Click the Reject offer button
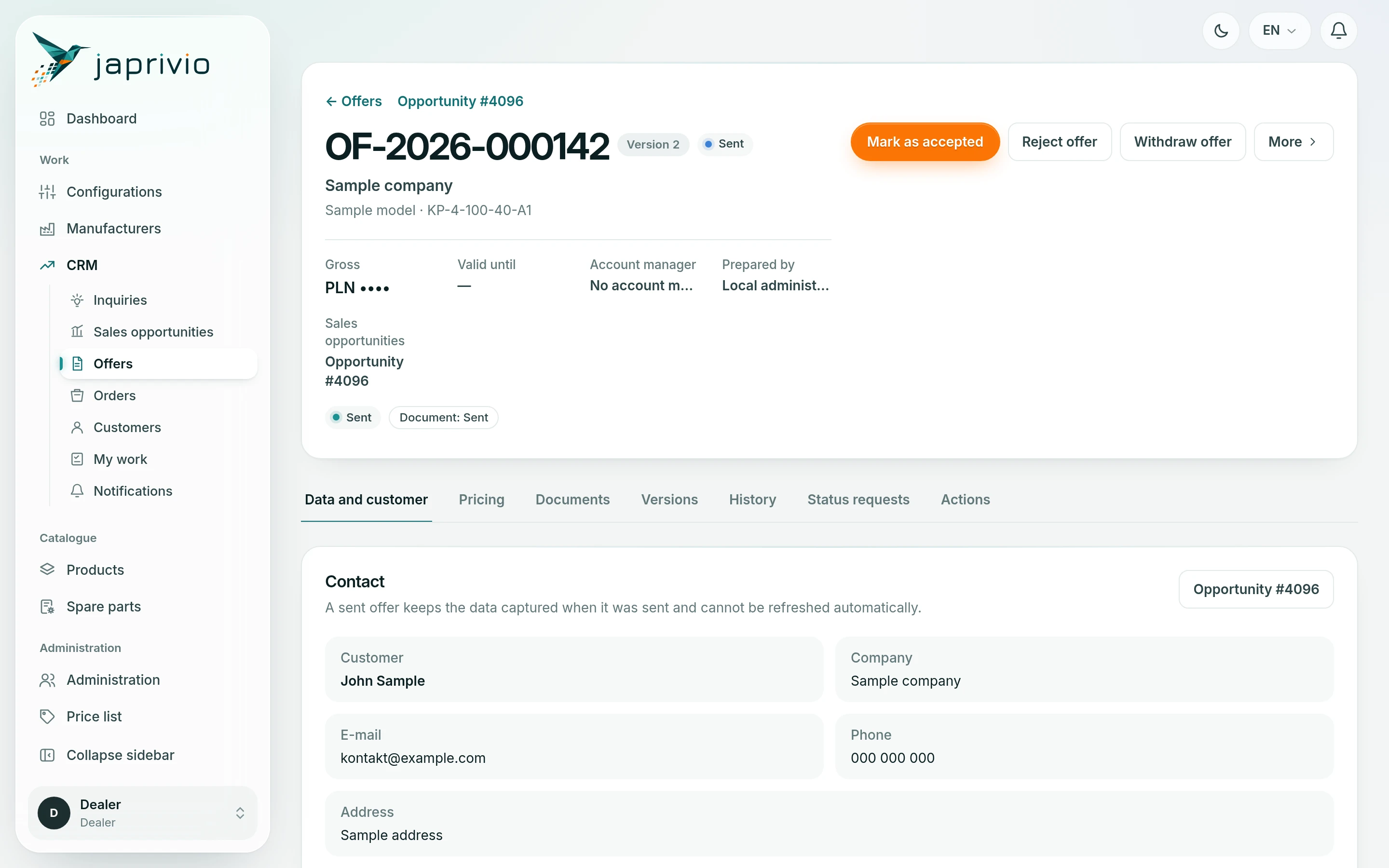Screen dimensions: 1389x868 pos(1060,142)
